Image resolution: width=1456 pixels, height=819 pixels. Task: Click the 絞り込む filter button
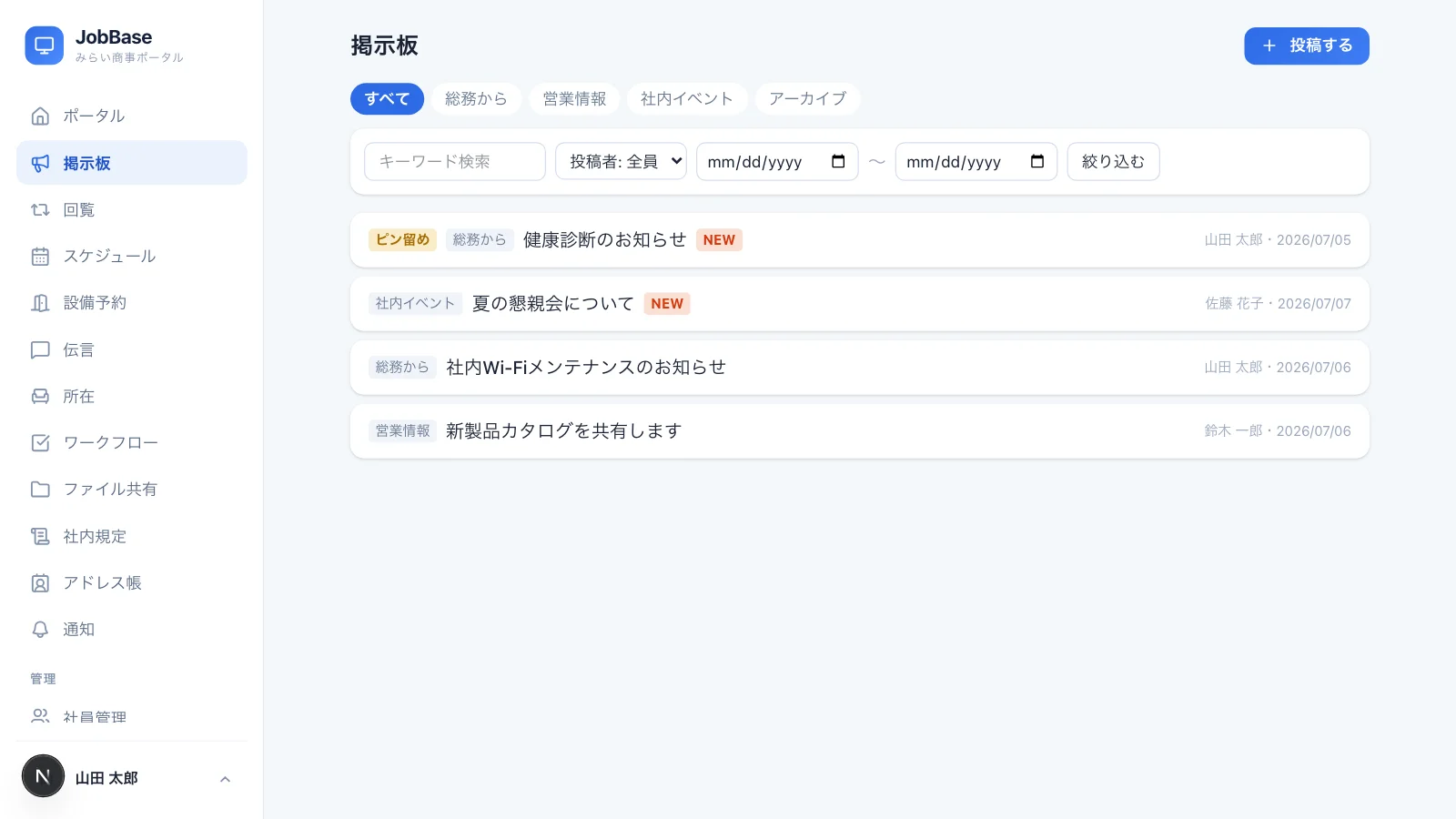(x=1113, y=161)
